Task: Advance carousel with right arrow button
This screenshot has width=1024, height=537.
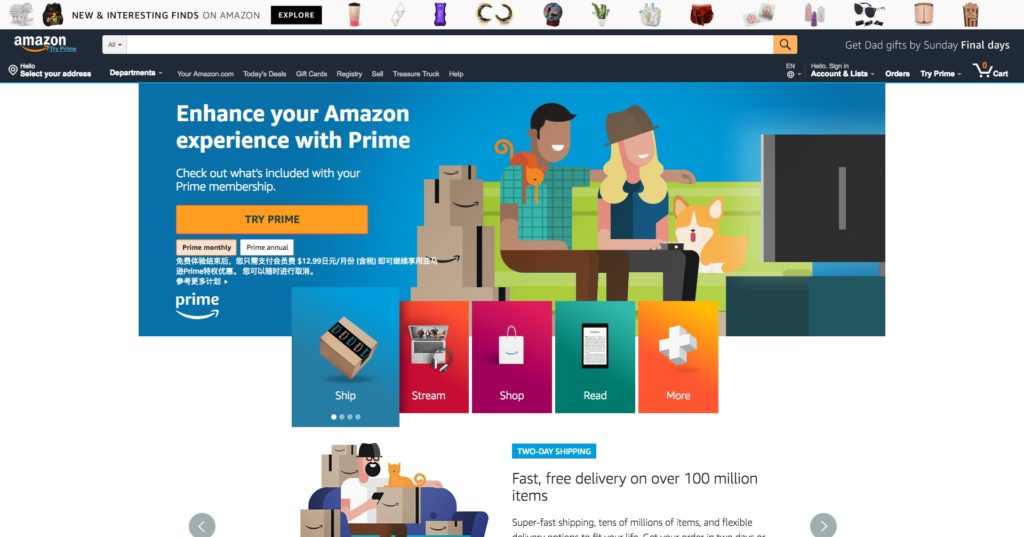Action: click(823, 525)
